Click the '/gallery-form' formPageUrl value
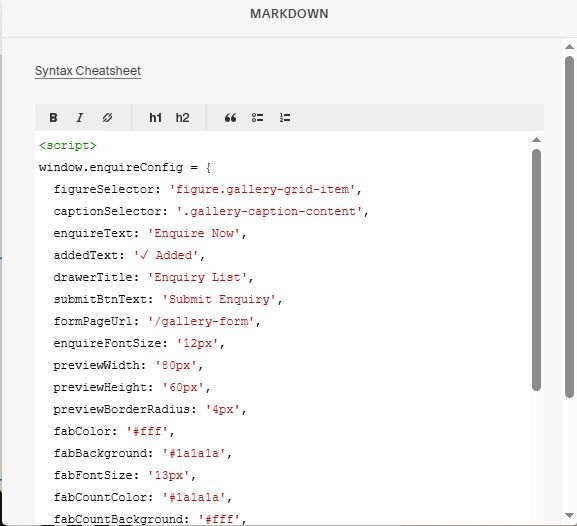 point(201,321)
